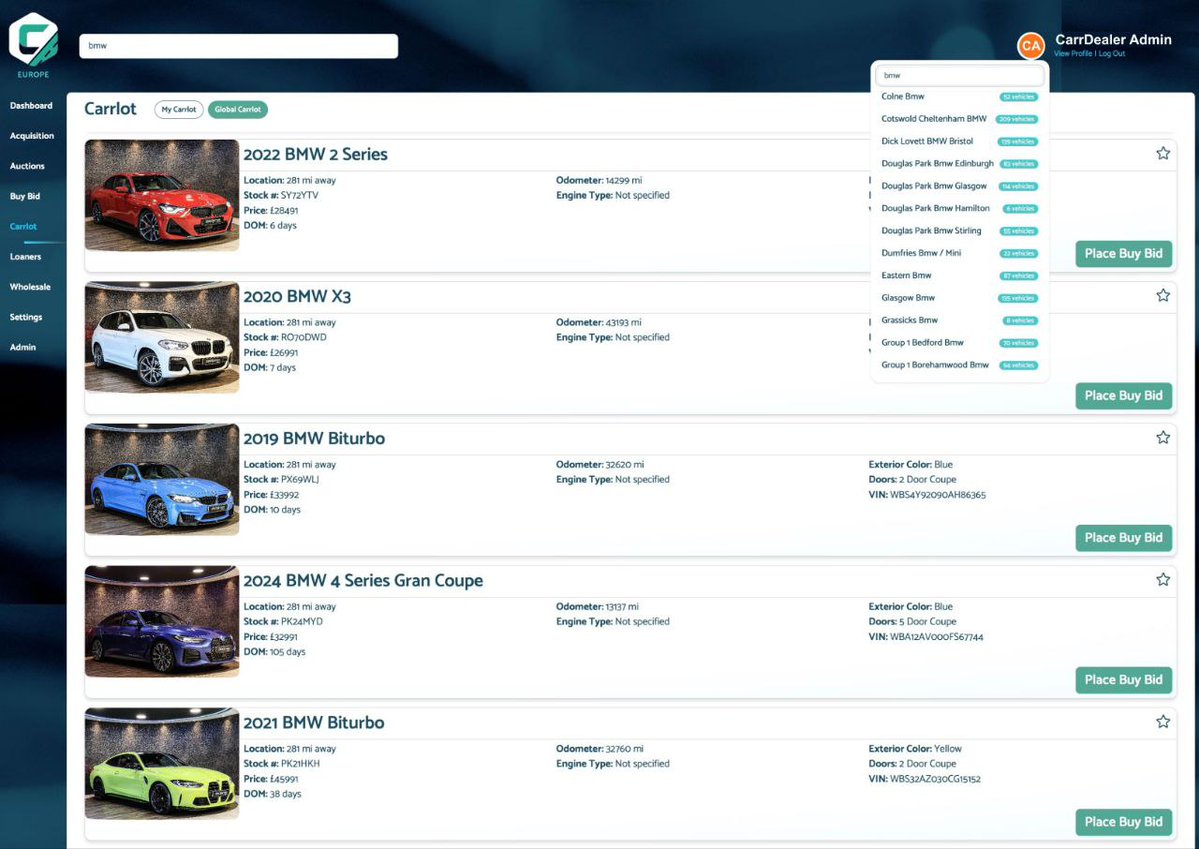Select Douglas Park Bmw Edinburgh
Image resolution: width=1199 pixels, height=849 pixels.
pos(960,164)
